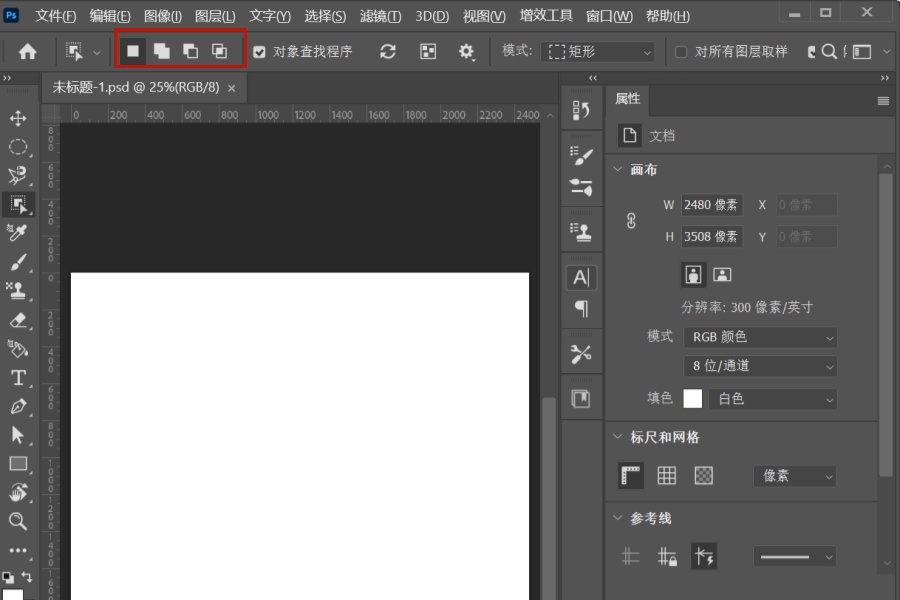This screenshot has height=600, width=900.
Task: Open the 文件(F) menu
Action: point(56,16)
